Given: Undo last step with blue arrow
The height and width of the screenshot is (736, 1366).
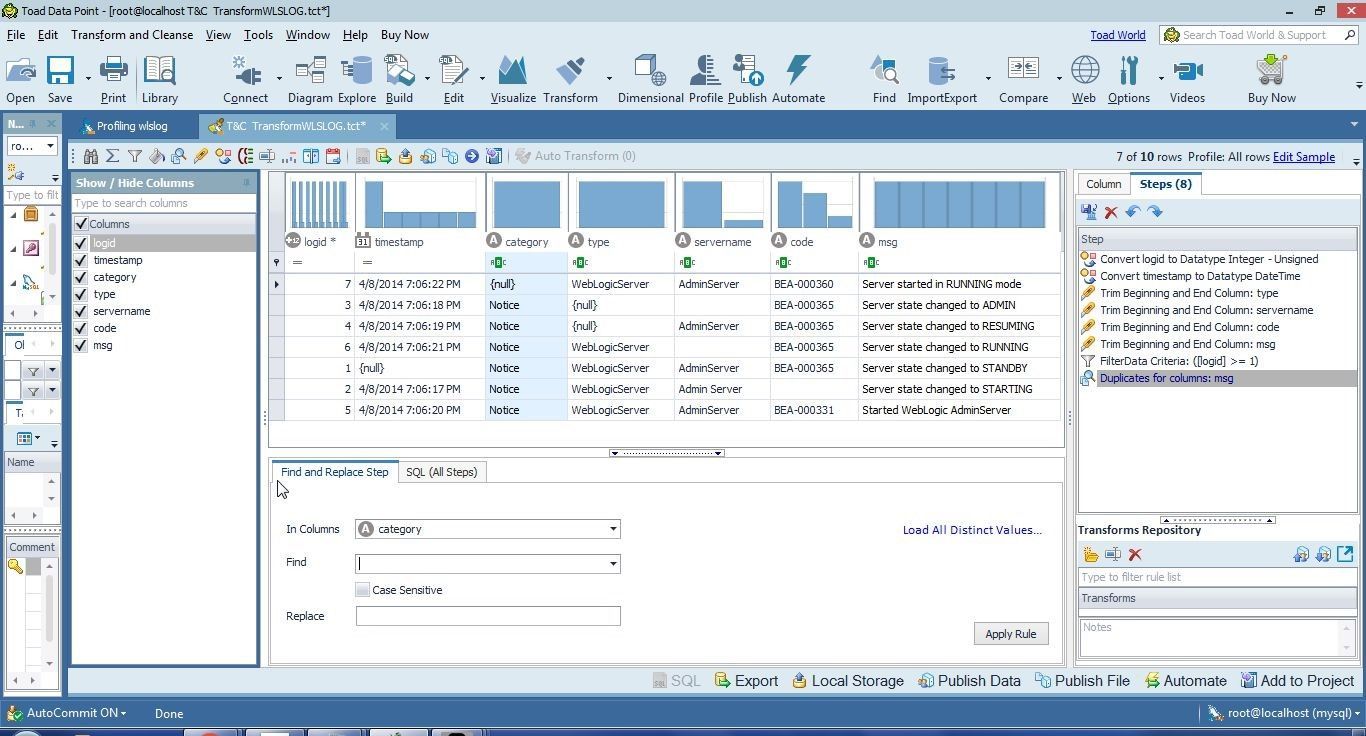Looking at the screenshot, I should point(1133,212).
